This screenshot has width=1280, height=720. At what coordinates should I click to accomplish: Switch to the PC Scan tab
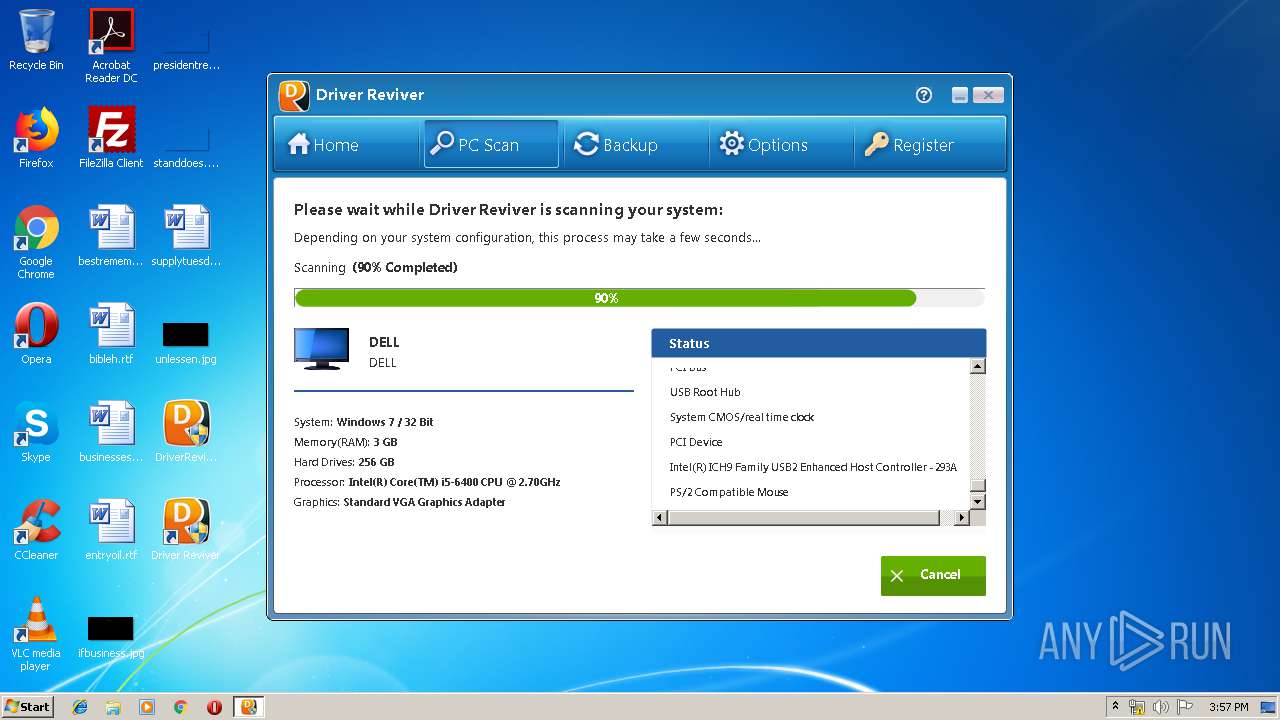pyautogui.click(x=491, y=145)
